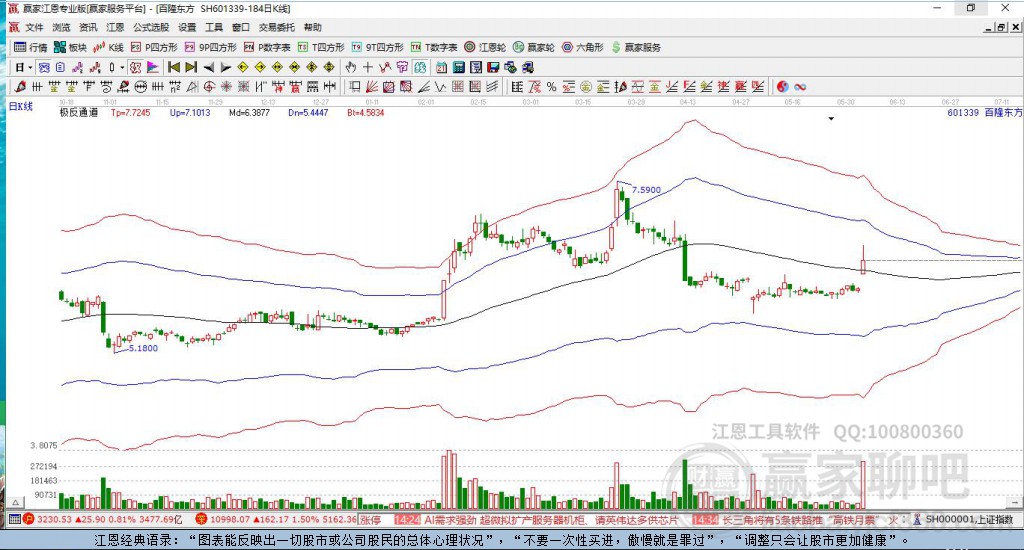Click SH000001 上证指数 in status bar
1024x550 pixels.
point(969,519)
